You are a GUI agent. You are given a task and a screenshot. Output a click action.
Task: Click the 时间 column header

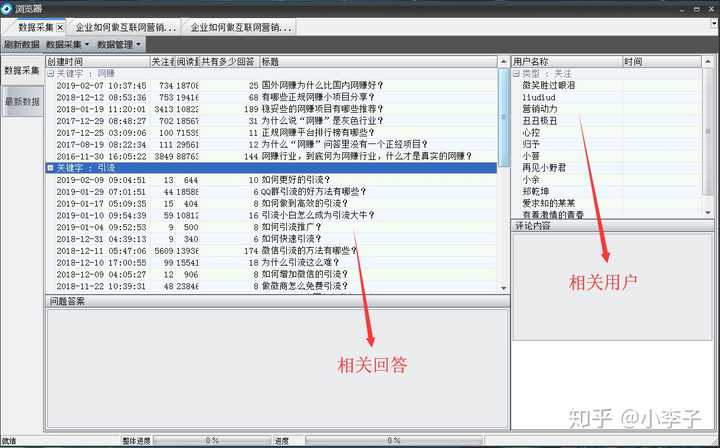coord(662,62)
